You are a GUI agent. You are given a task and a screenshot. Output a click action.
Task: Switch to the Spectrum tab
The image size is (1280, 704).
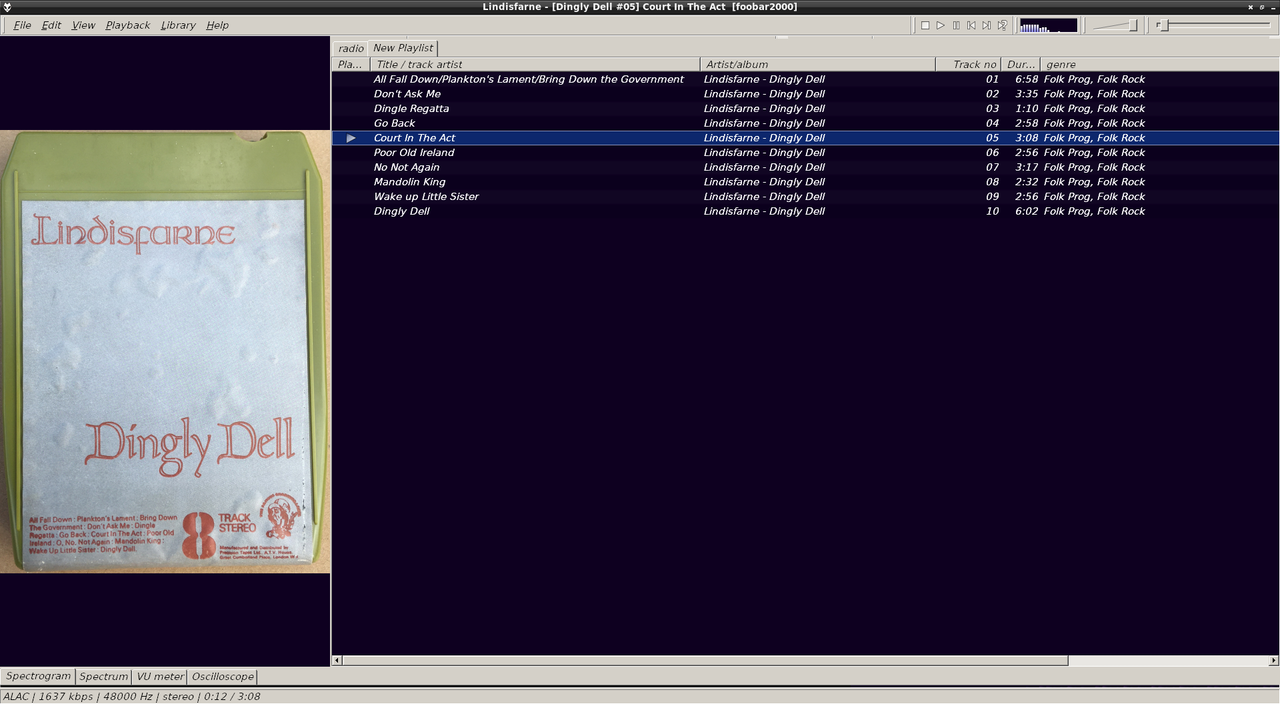(104, 677)
